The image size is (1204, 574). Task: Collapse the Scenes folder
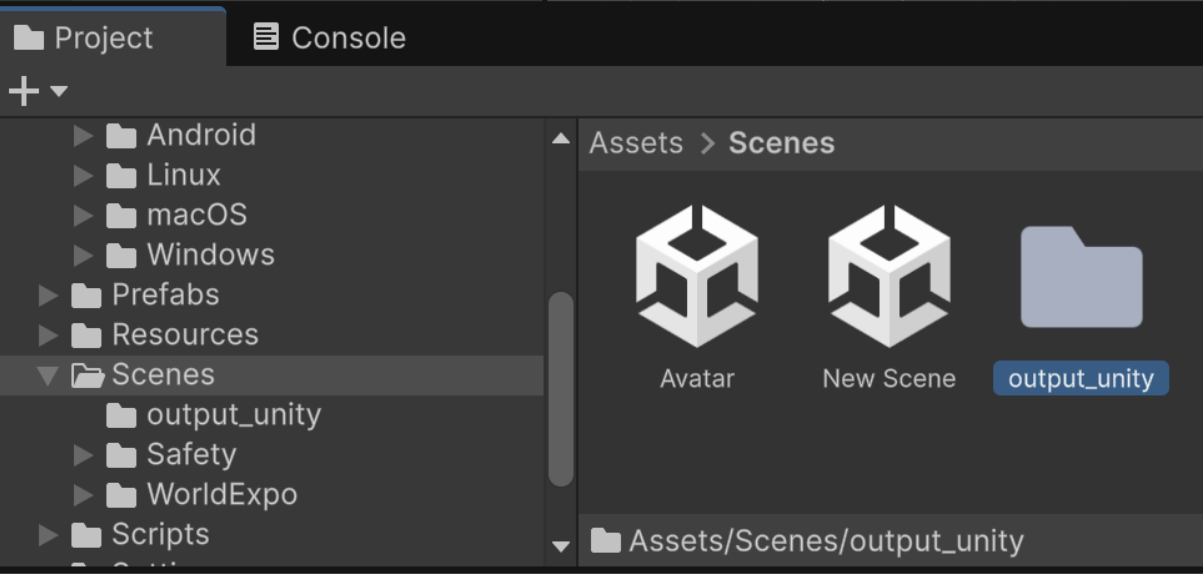(48, 375)
